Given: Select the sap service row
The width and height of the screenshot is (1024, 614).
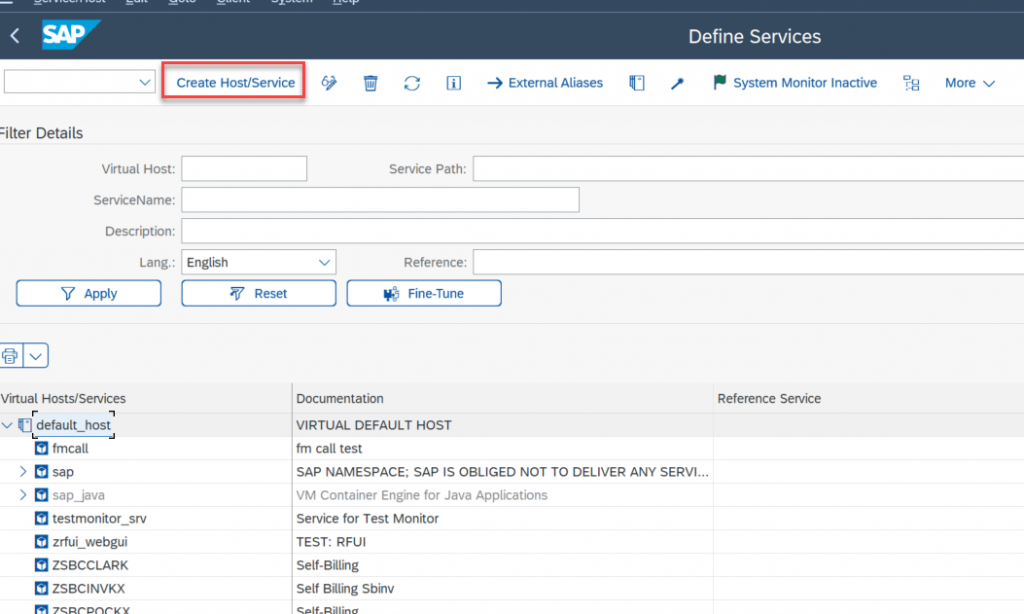Looking at the screenshot, I should (x=63, y=472).
